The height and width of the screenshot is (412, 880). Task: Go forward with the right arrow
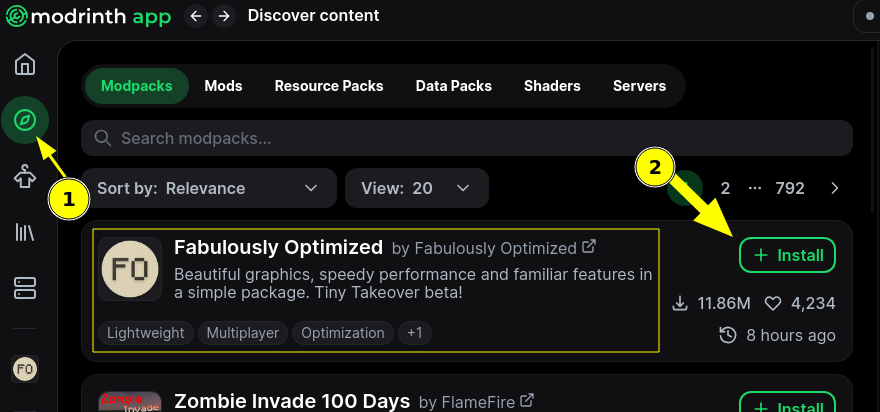coord(224,16)
